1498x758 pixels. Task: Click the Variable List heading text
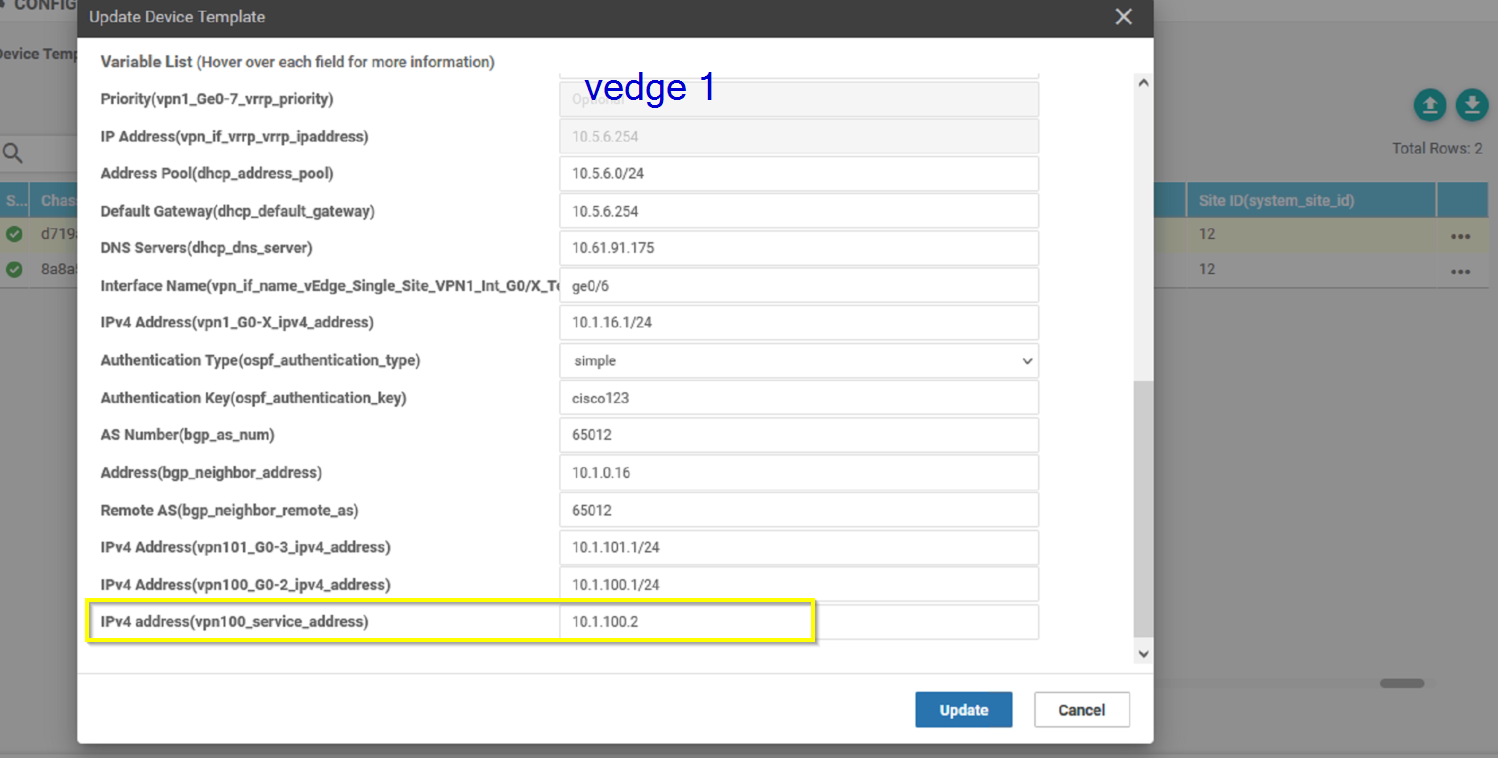tap(297, 62)
